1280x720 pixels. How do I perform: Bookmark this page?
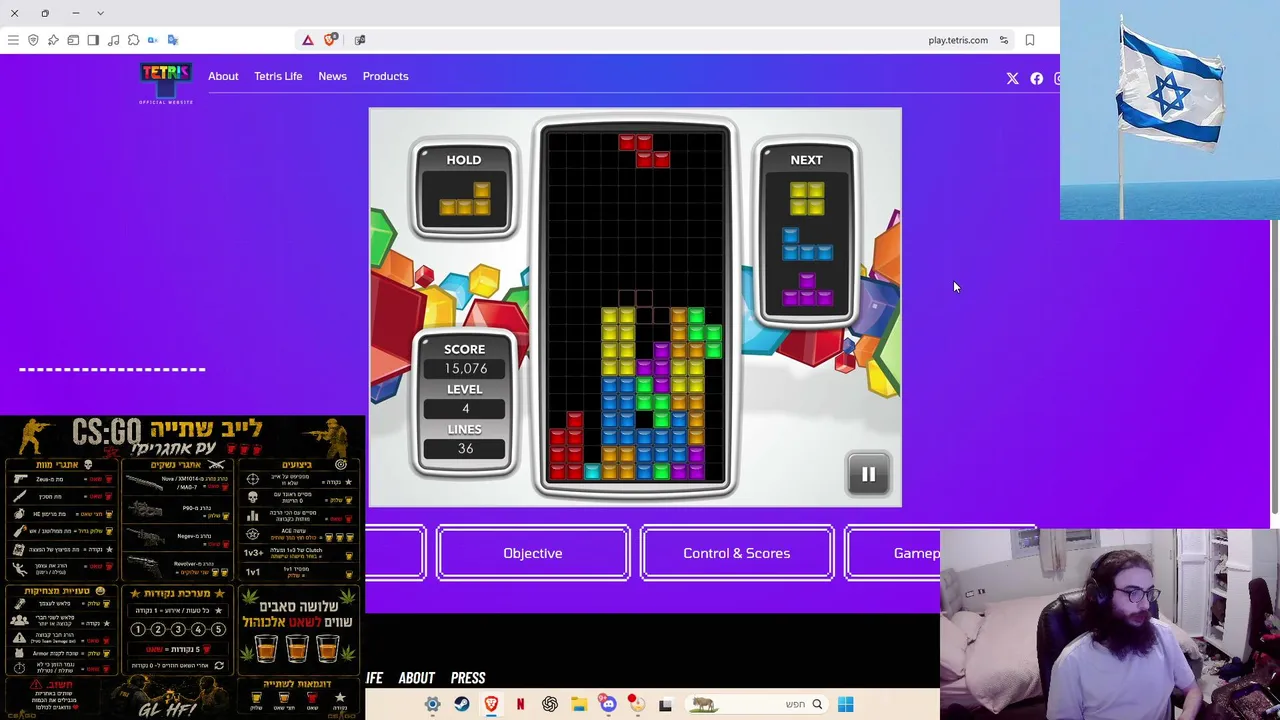(1030, 40)
